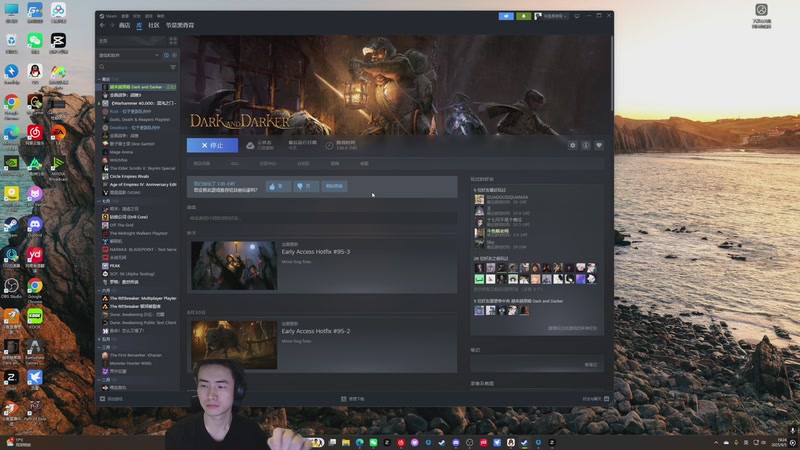Open Discord desktop shortcut

[35, 227]
